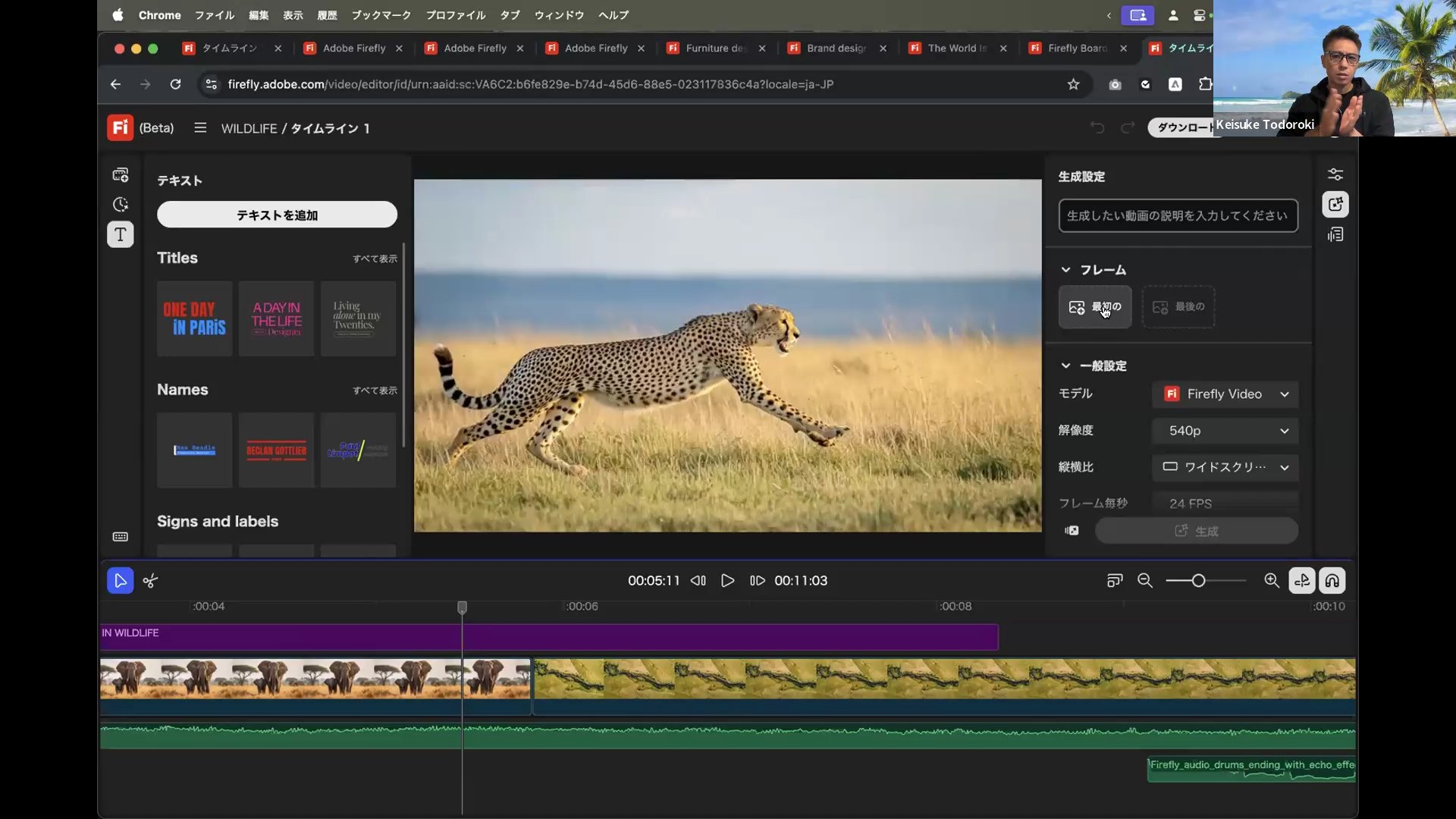Switch to the Firefly Board browser tab
Image resolution: width=1456 pixels, height=819 pixels.
coord(1077,48)
